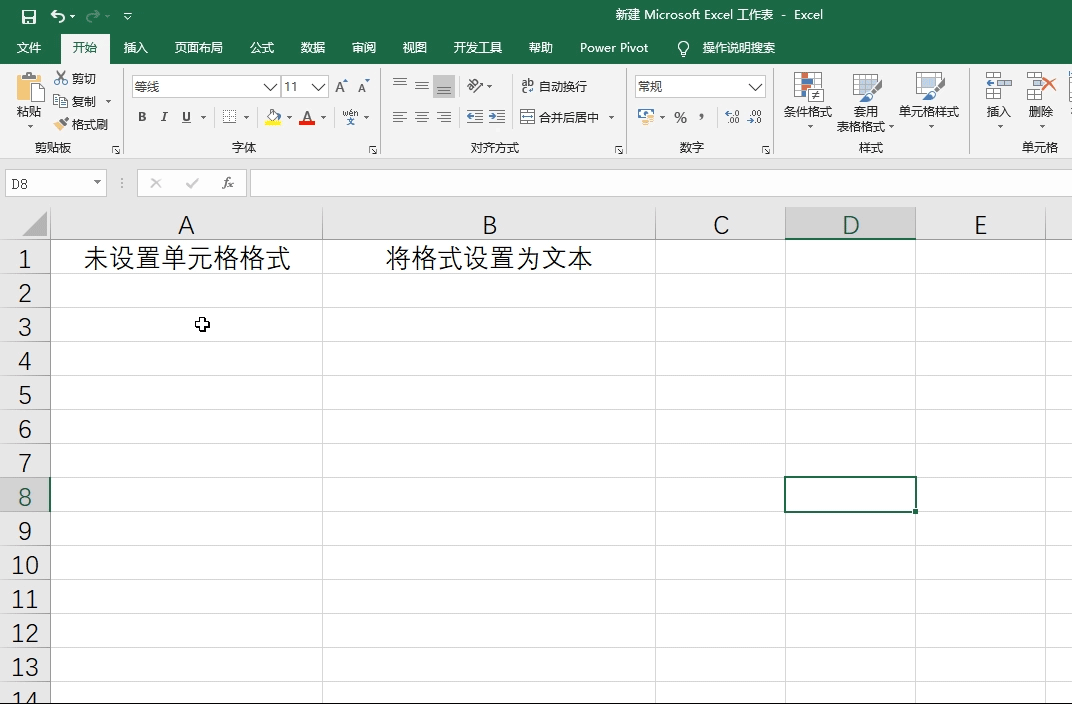Click the 剪切 (Cut) scissors icon
Screen dimensions: 1072x704
point(60,77)
